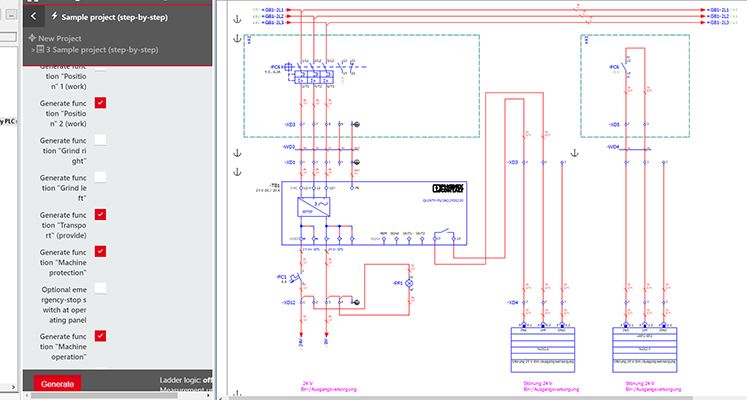Click the red Generate button
Viewport: 747px width, 400px height.
pos(57,384)
